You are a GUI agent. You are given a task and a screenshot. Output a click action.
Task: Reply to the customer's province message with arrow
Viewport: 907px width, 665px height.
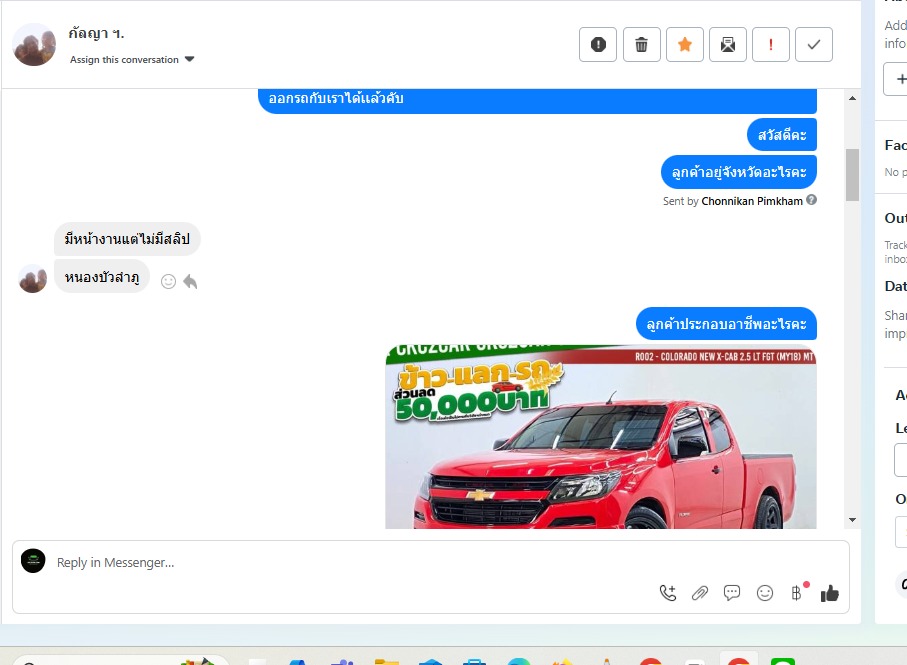(x=190, y=282)
